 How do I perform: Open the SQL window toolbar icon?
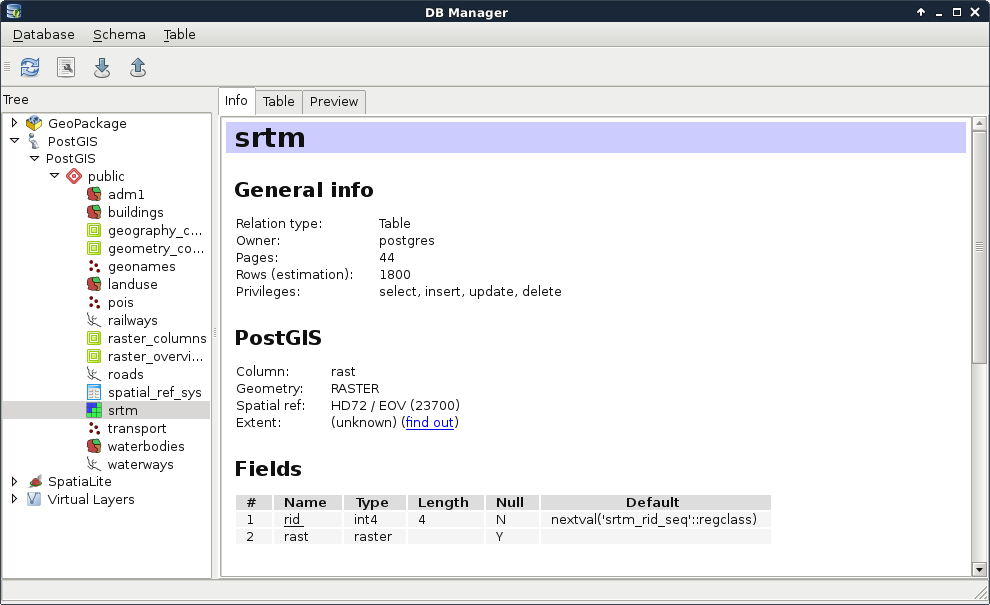click(66, 67)
